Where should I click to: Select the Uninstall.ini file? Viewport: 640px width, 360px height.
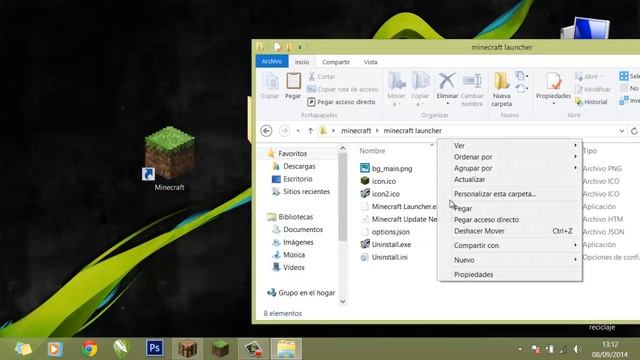pos(384,257)
